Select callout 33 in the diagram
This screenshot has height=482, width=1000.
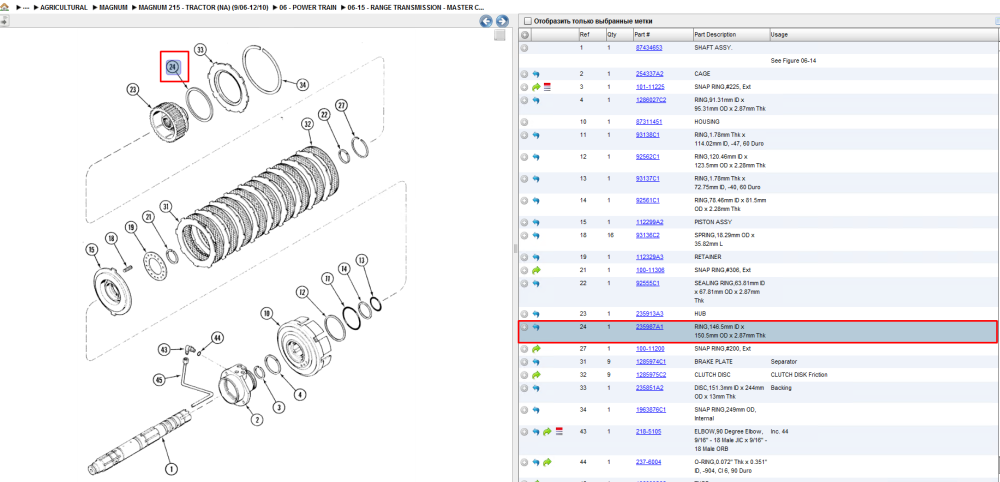point(201,49)
